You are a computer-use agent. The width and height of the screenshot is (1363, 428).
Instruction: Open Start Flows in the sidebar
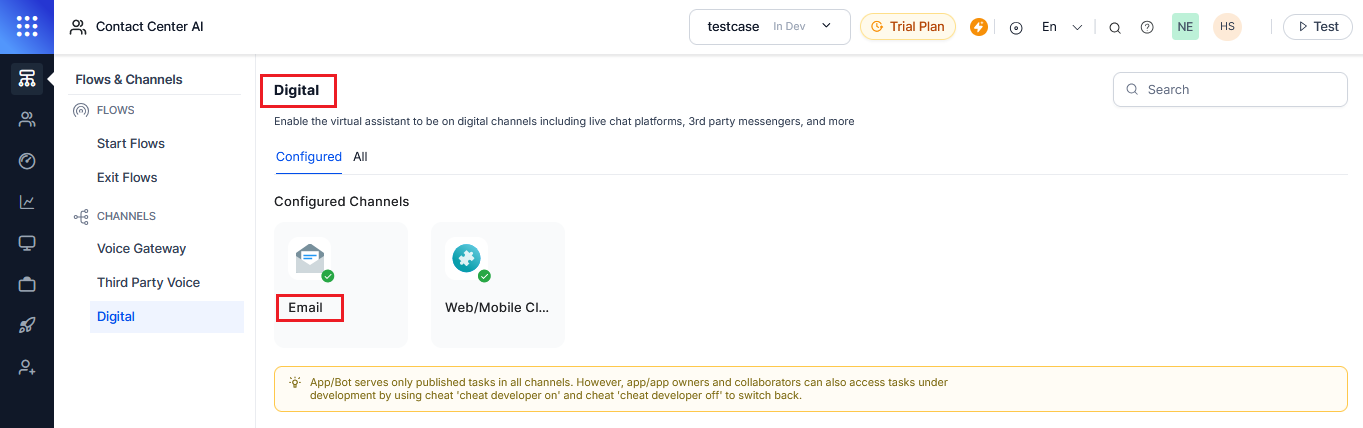click(x=131, y=144)
